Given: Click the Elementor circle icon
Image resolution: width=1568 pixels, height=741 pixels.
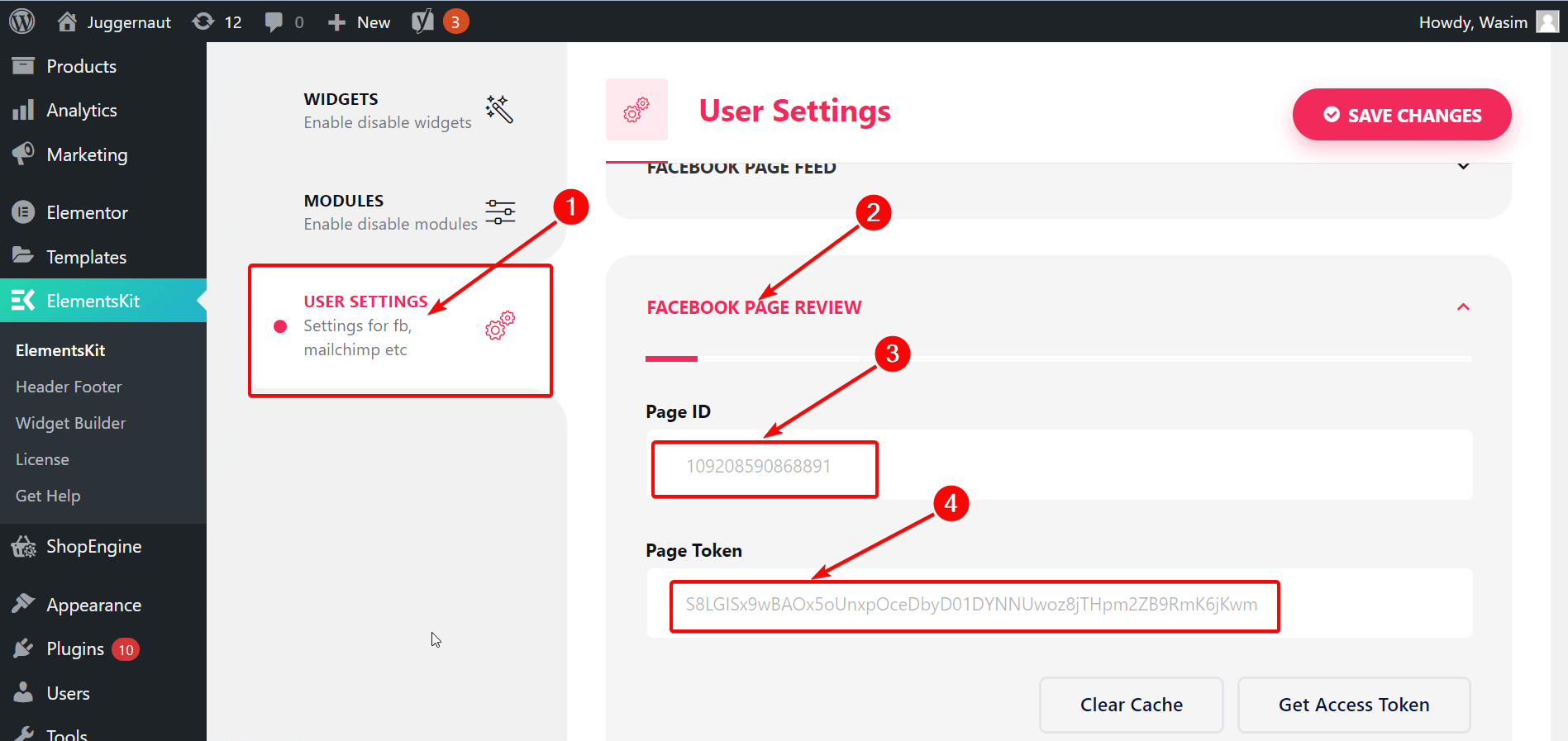Looking at the screenshot, I should [23, 212].
